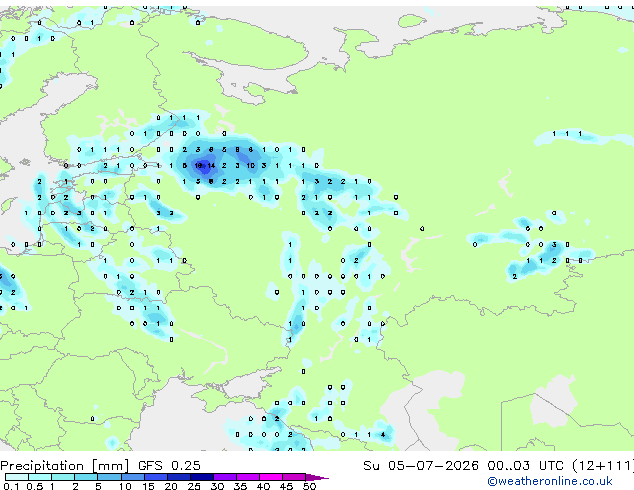634x490 pixels.
Task: Pick the 5 to 10 mm legend swatch
Action: 110,477
